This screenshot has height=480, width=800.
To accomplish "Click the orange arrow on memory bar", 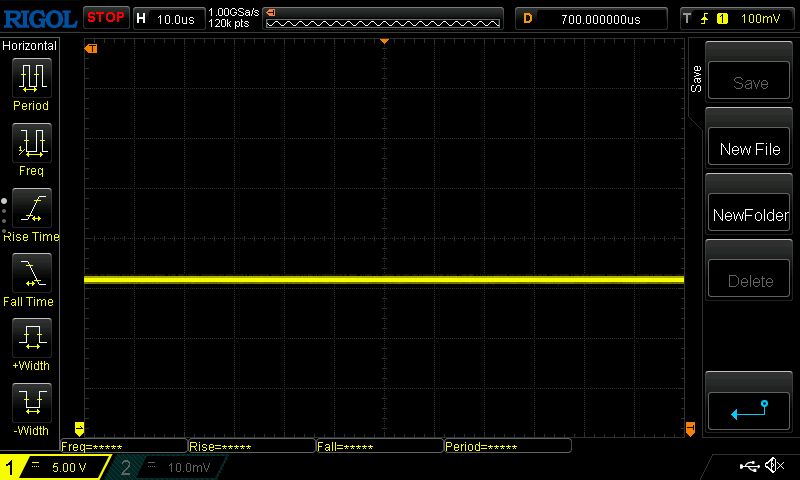I will pos(271,12).
